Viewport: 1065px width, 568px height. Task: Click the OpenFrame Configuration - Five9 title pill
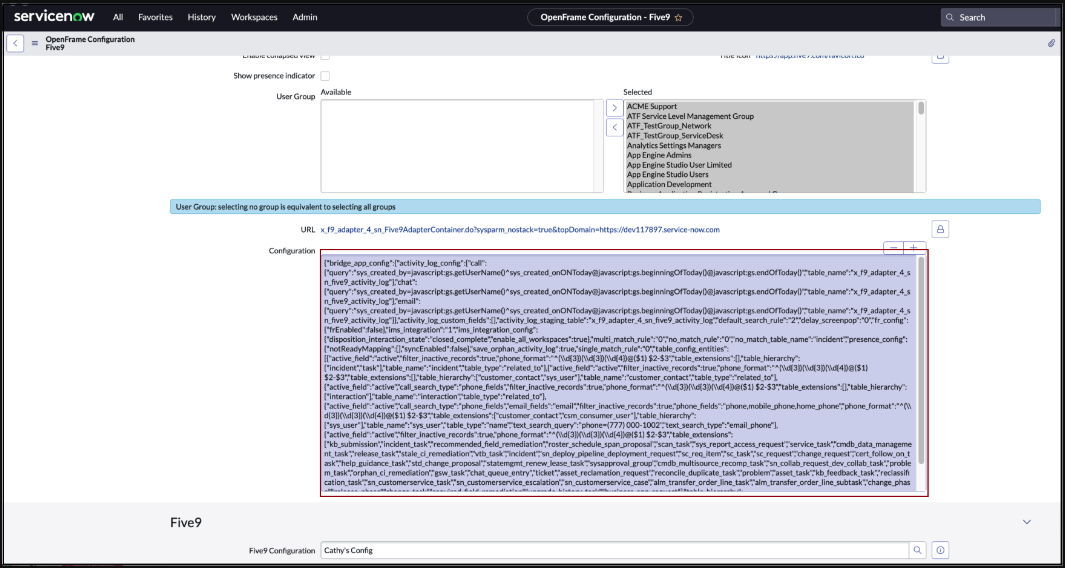(x=610, y=18)
